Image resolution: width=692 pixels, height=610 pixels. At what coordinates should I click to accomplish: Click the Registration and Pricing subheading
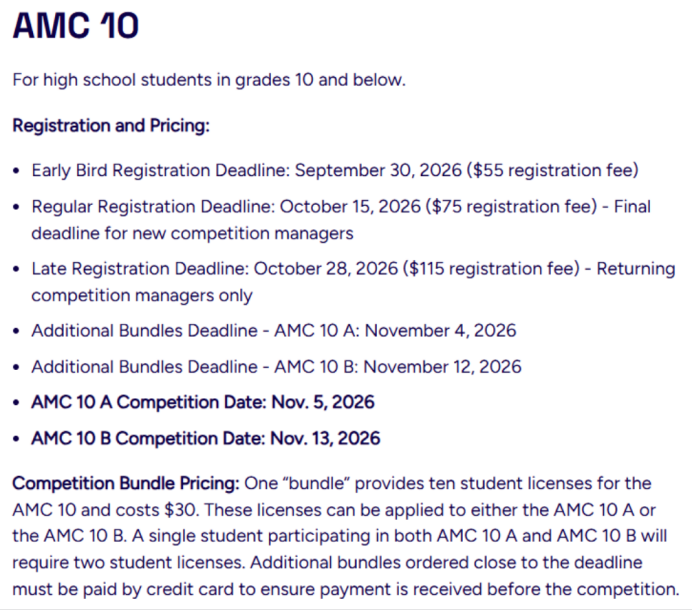pos(111,125)
